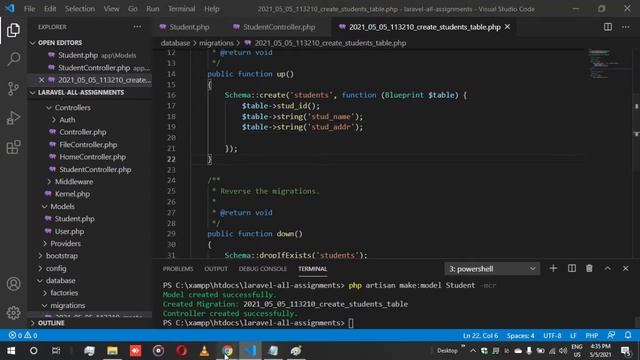Switch to the Output panel tab
The width and height of the screenshot is (640, 360).
tap(216, 269)
